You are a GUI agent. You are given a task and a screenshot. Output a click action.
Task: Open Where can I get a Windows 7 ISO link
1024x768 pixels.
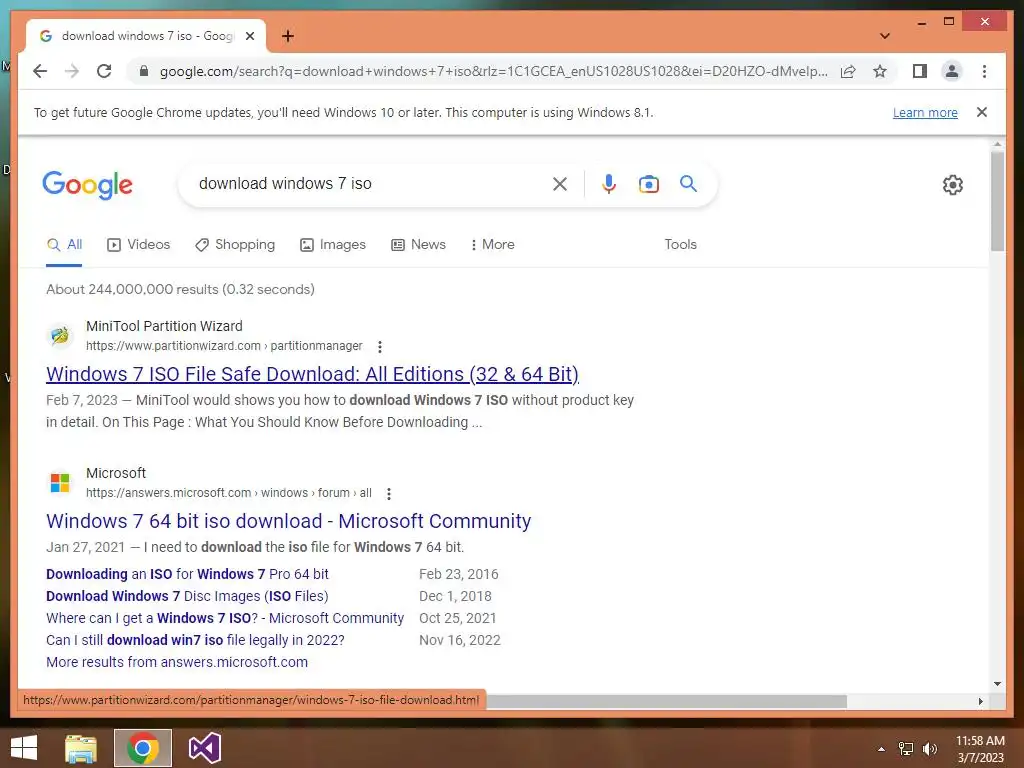click(x=225, y=618)
